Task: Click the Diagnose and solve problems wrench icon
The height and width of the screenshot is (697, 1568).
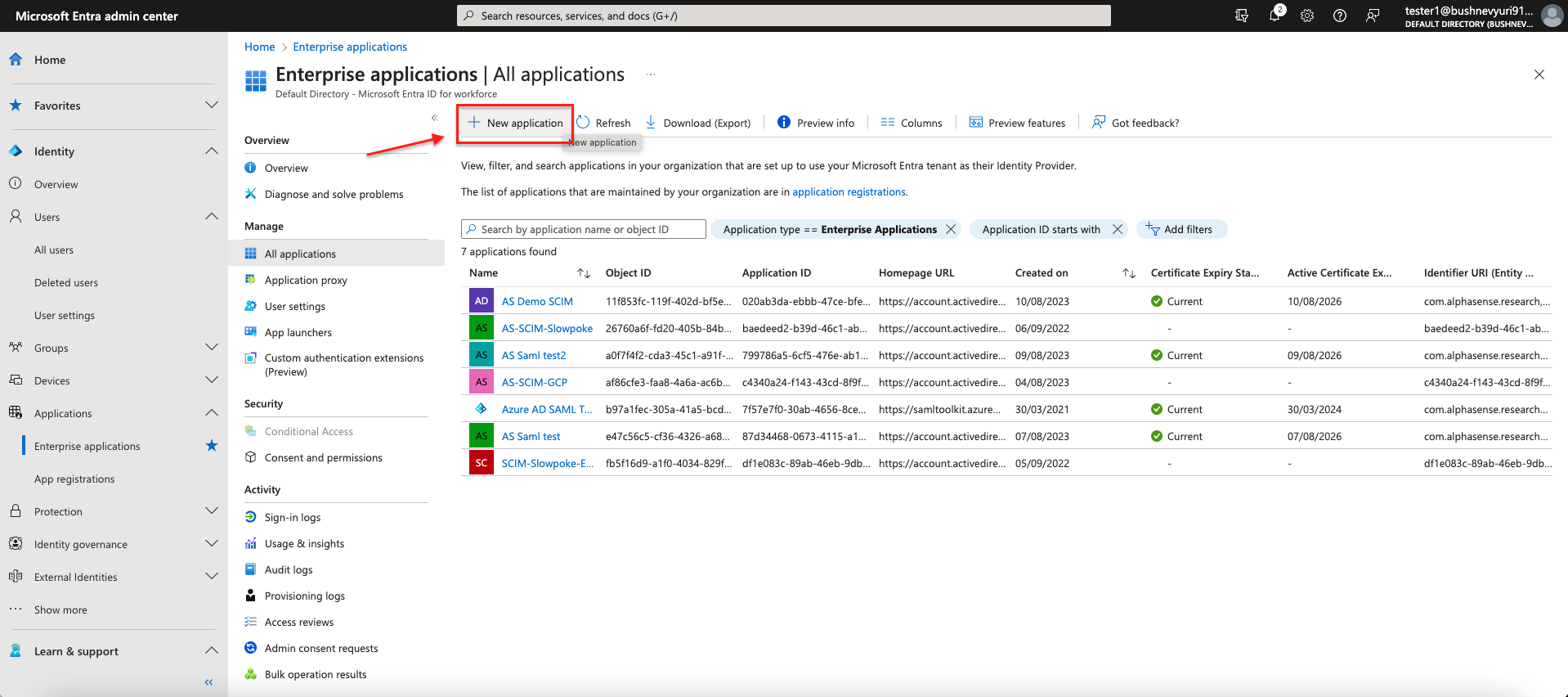Action: pyautogui.click(x=251, y=194)
